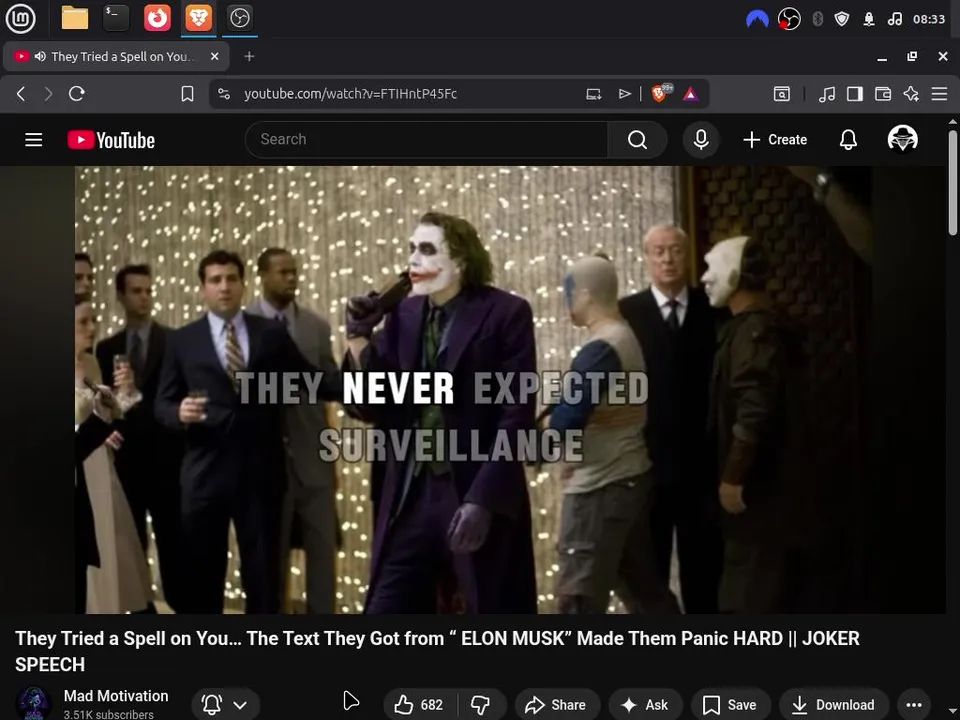The image size is (960, 720).
Task: Open the Brave main hamburger menu
Action: 939,94
